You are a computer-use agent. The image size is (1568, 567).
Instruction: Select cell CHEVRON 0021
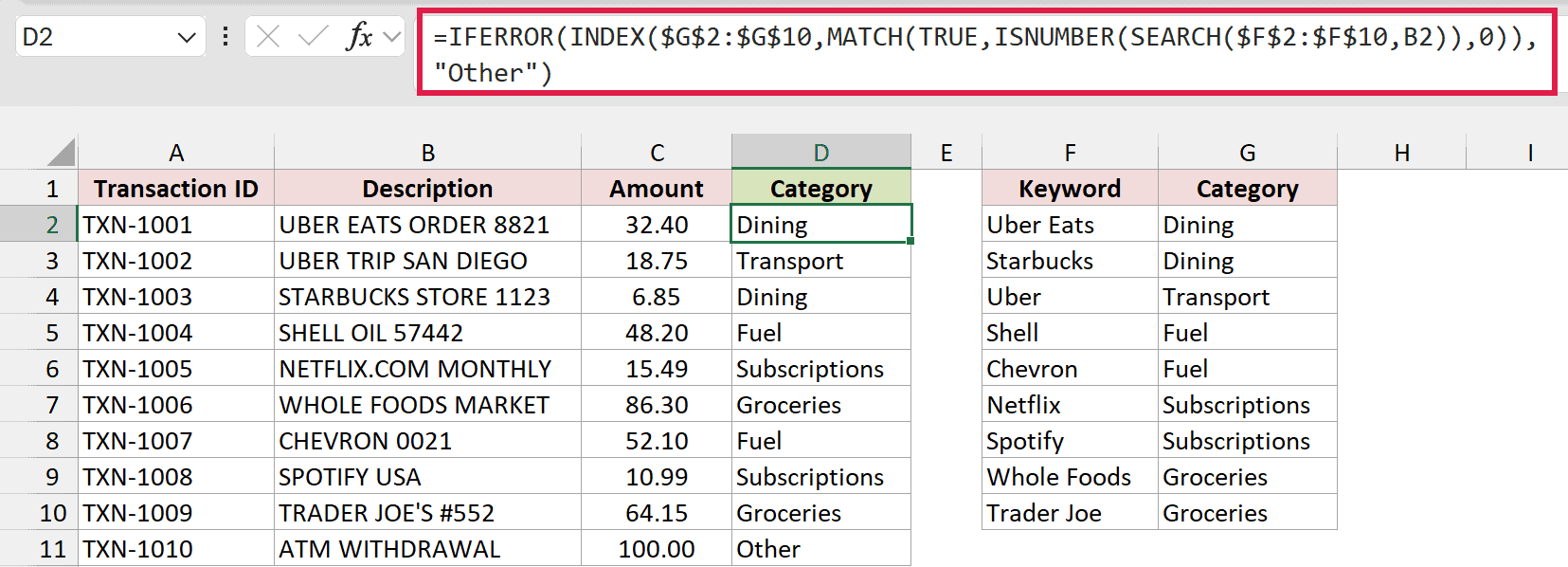[427, 441]
